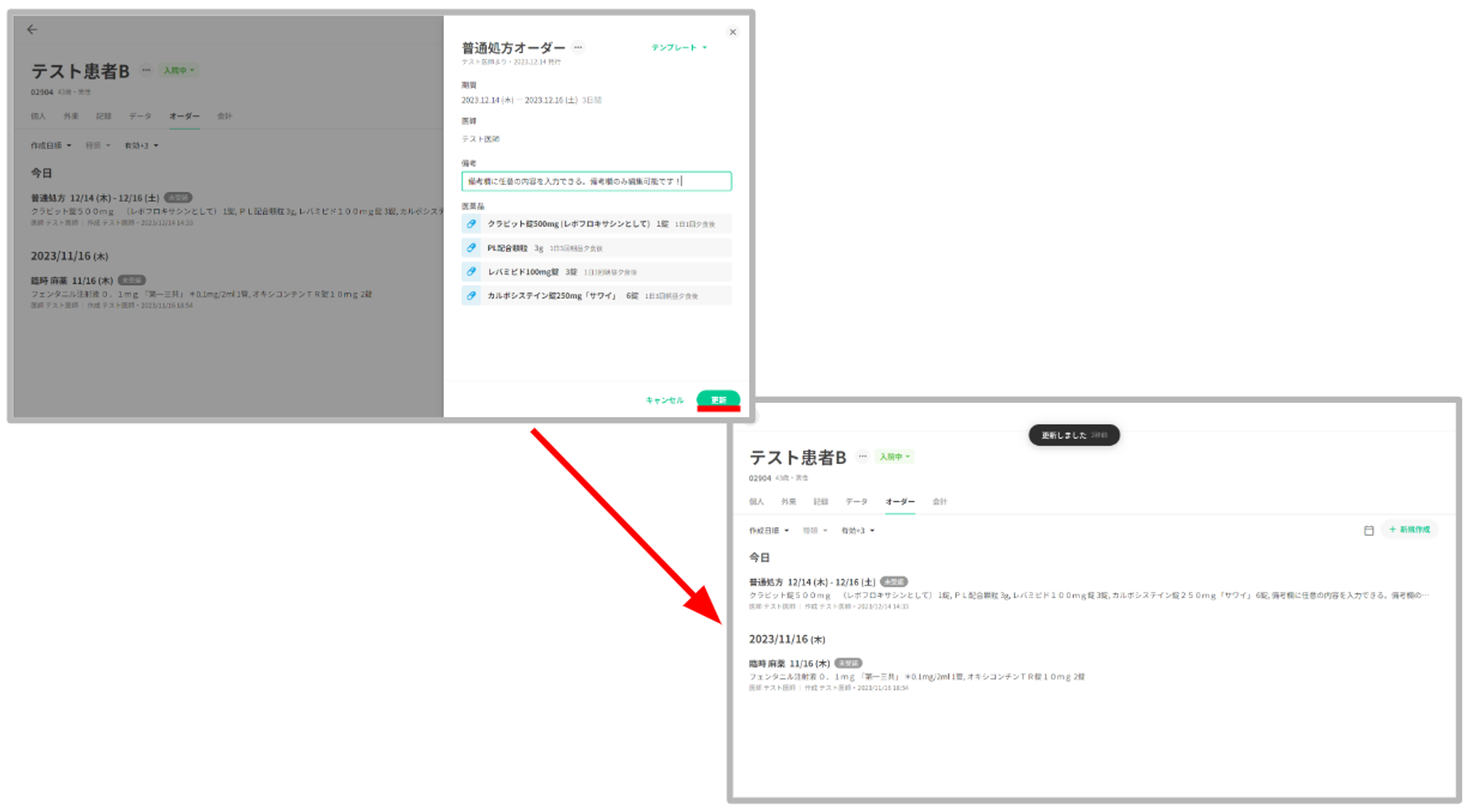
Task: Open the 有効+3 filter dropdown in lower window
Action: [x=857, y=530]
